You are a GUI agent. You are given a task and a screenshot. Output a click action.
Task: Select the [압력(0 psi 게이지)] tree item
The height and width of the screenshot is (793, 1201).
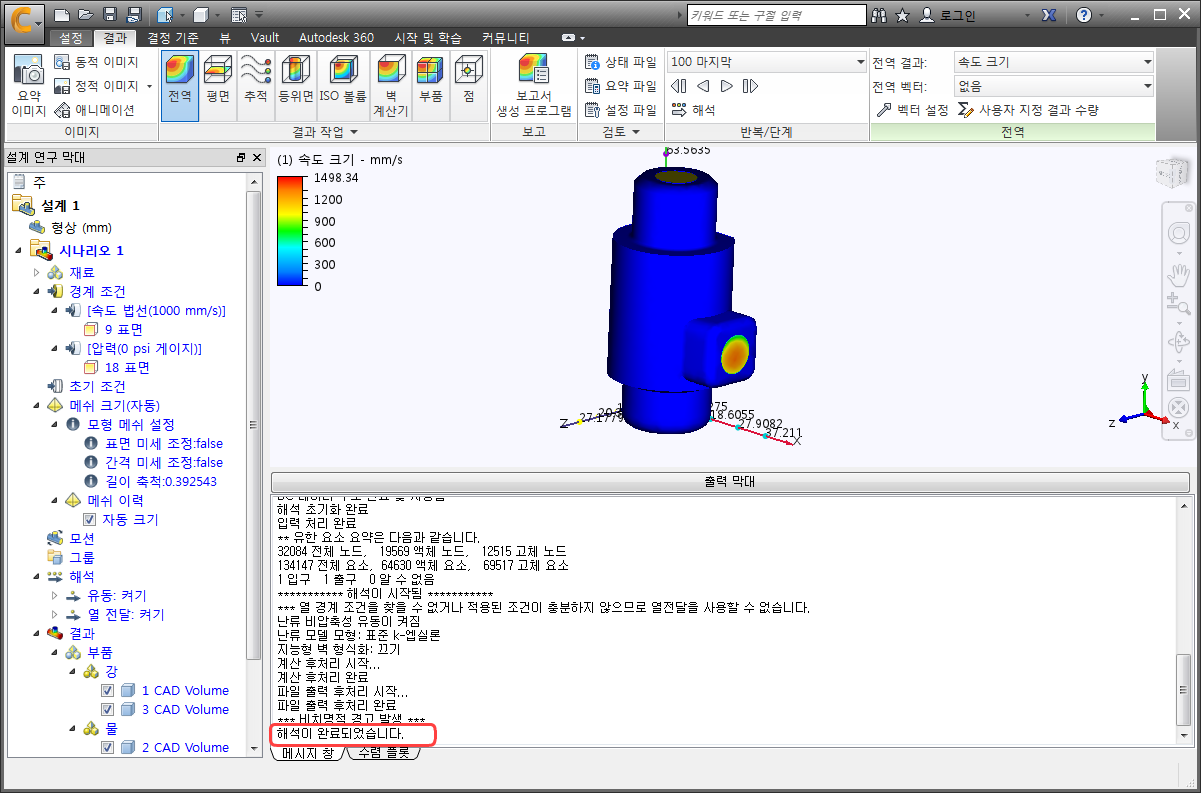pos(144,349)
